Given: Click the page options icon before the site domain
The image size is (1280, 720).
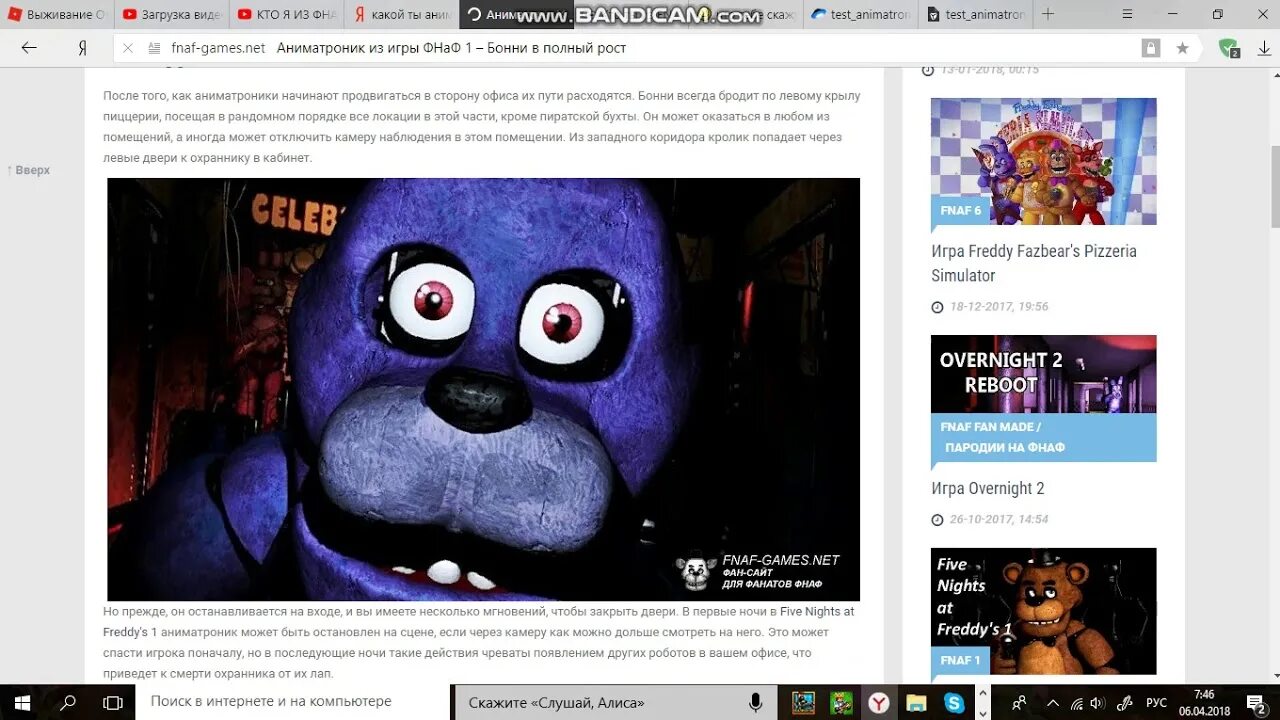Looking at the screenshot, I should pyautogui.click(x=154, y=48).
